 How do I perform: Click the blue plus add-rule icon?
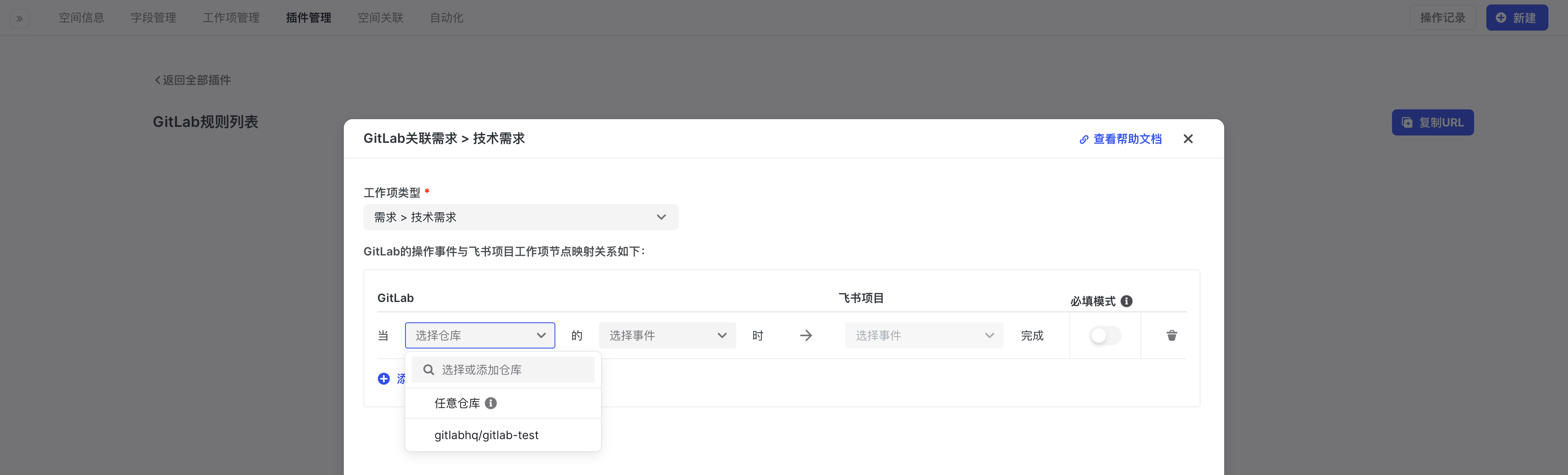tap(383, 379)
